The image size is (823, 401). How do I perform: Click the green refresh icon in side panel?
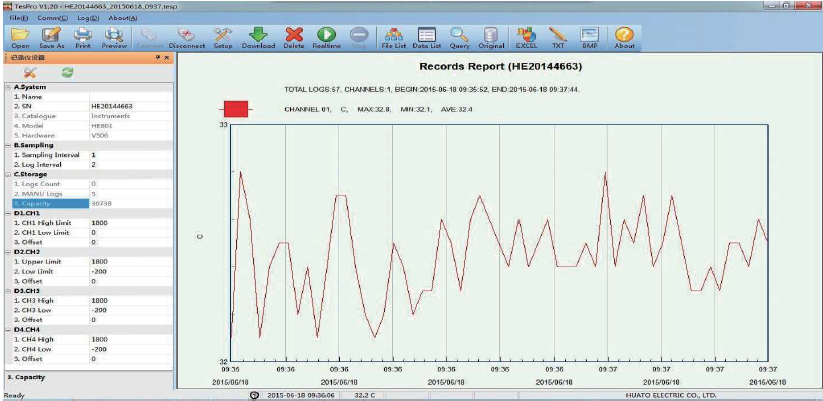click(x=67, y=73)
